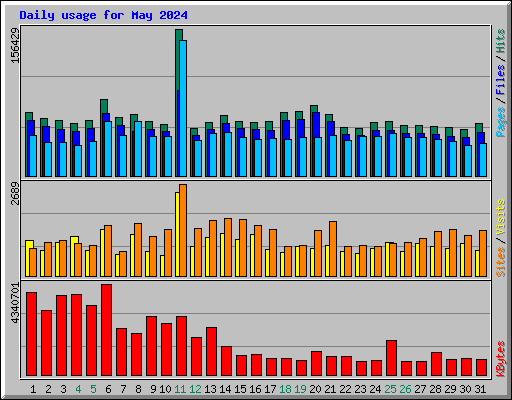Click green weekend day label 26

[x=405, y=389]
